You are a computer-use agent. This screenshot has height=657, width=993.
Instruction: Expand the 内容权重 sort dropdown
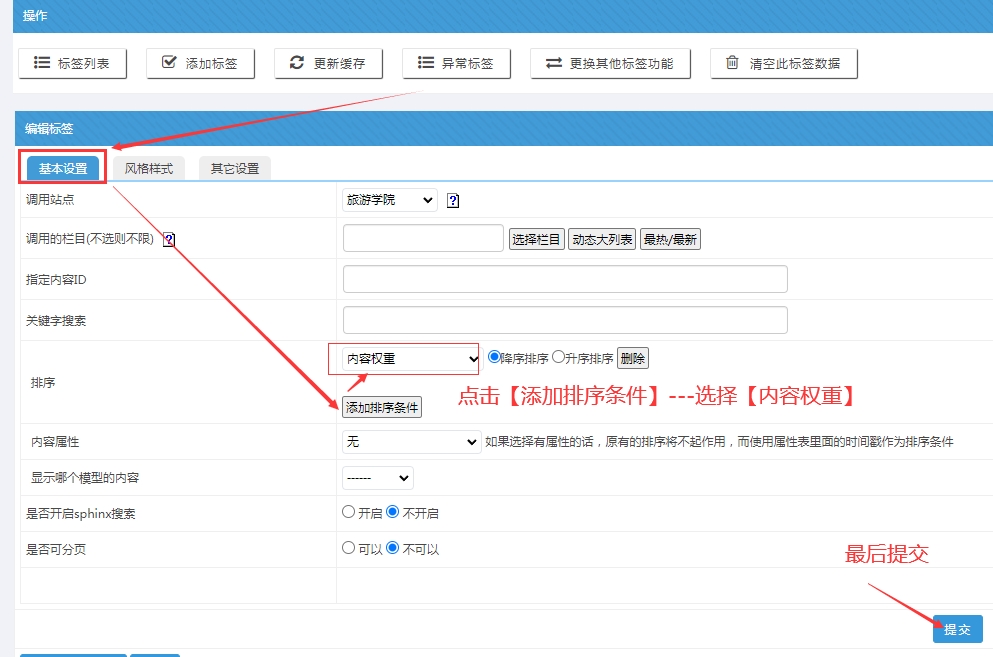[x=412, y=358]
